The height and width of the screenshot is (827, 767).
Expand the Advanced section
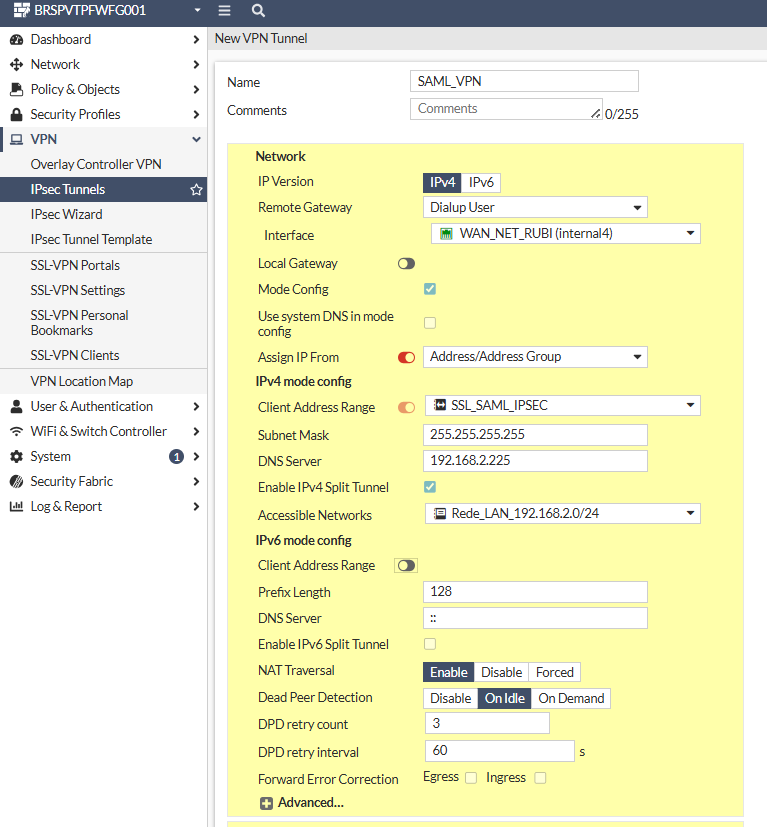301,803
